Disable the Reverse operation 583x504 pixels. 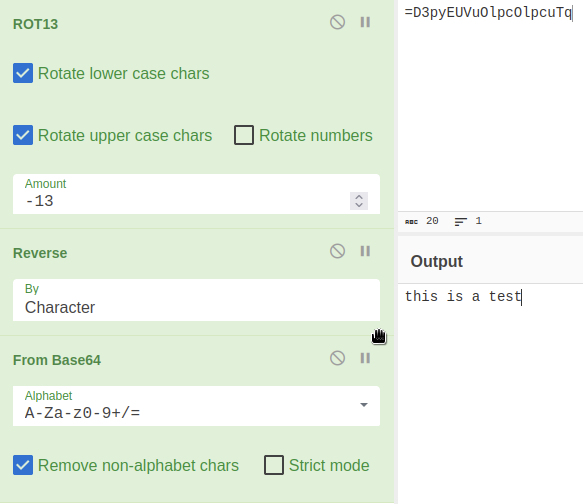pos(337,251)
